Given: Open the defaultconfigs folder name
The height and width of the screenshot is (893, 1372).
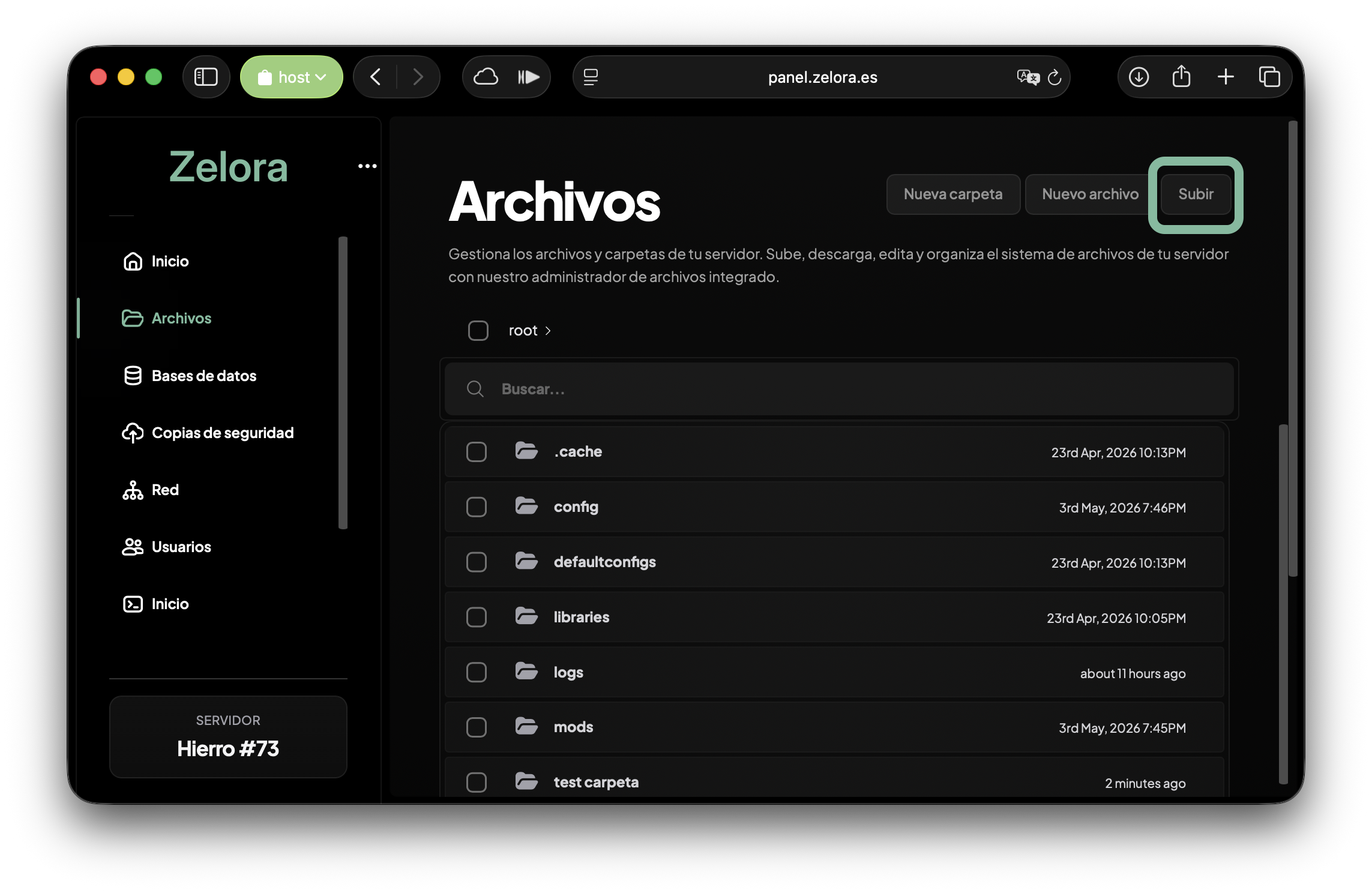Looking at the screenshot, I should coord(605,562).
